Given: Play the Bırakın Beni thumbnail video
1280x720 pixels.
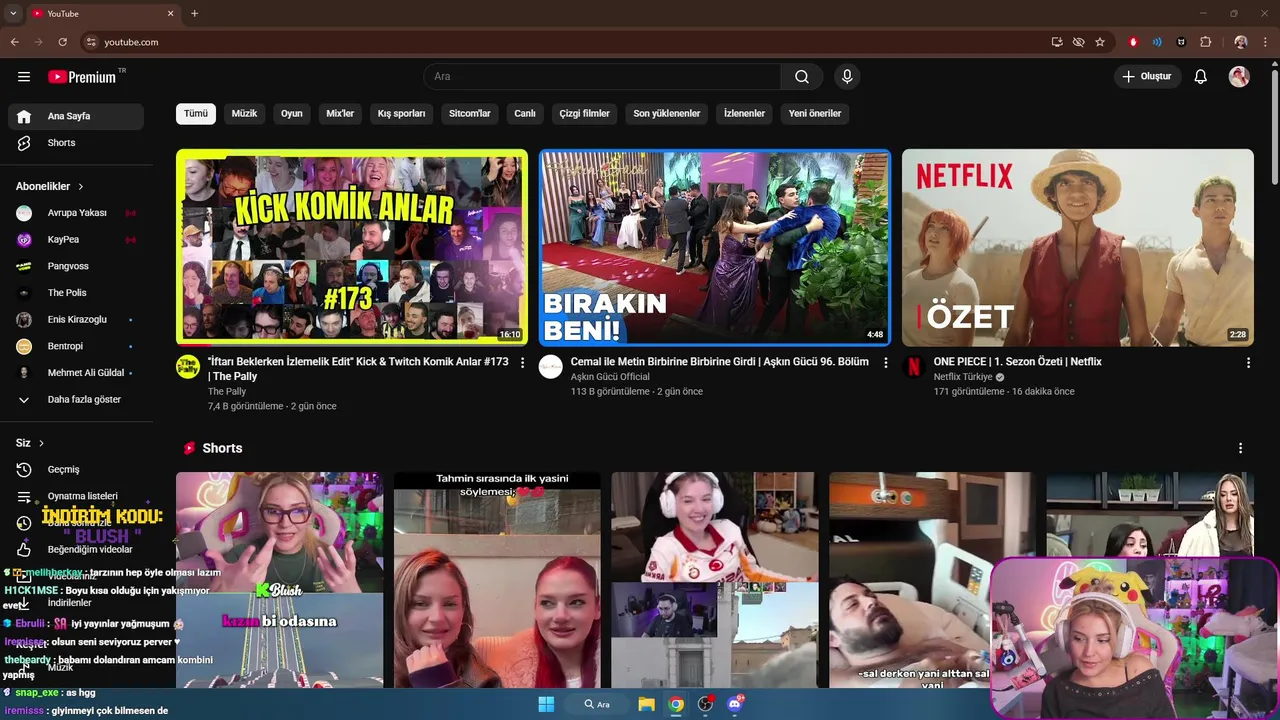Looking at the screenshot, I should pos(715,247).
